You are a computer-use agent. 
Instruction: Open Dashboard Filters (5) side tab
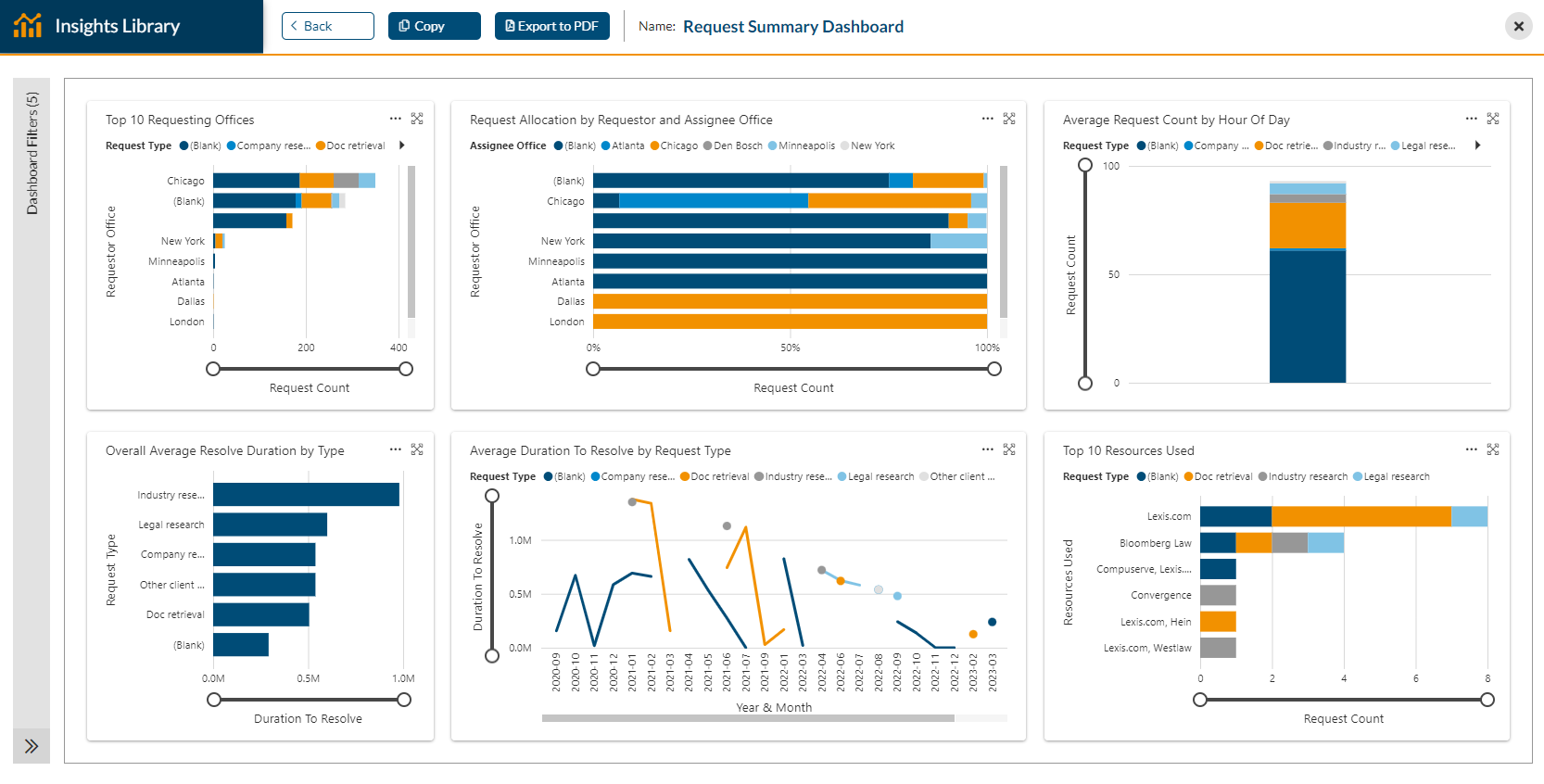pos(32,153)
